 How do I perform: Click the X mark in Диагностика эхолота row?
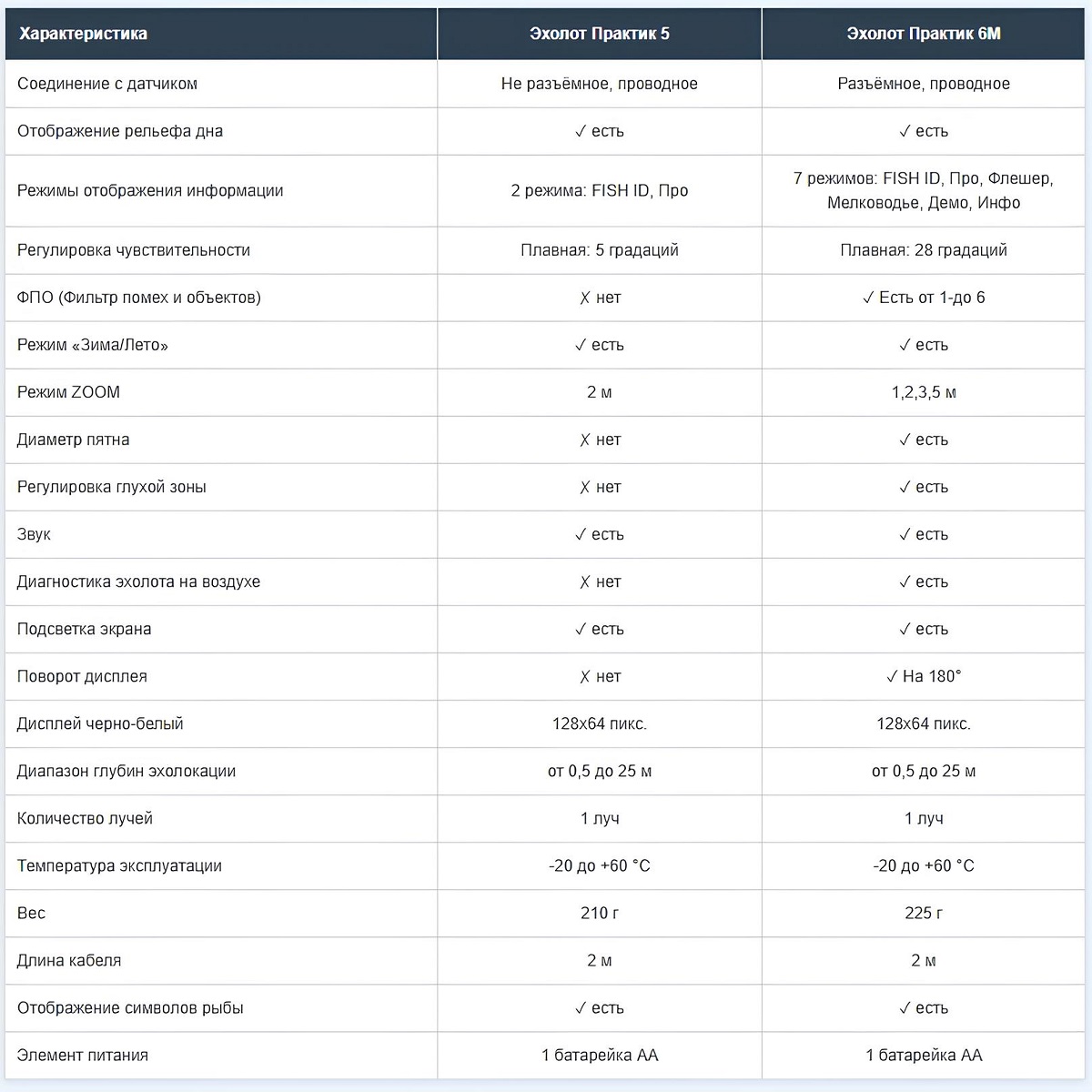(585, 581)
